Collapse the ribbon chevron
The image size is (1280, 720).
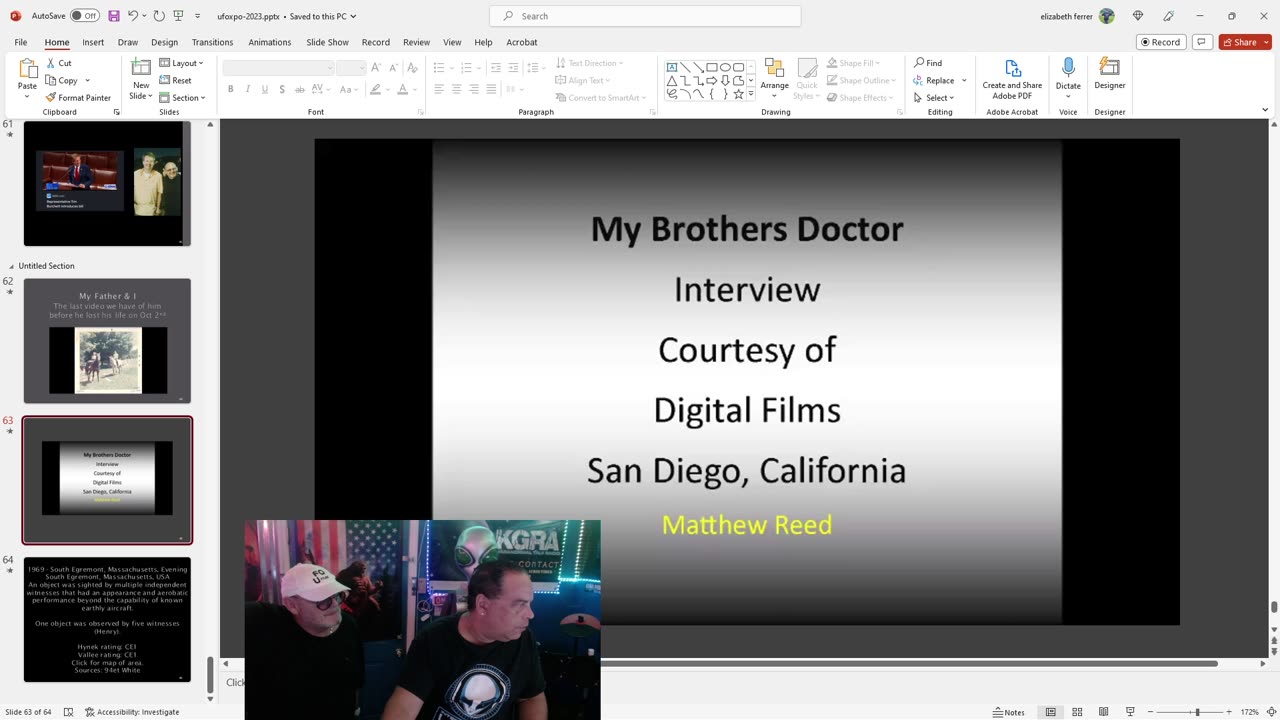[1265, 109]
